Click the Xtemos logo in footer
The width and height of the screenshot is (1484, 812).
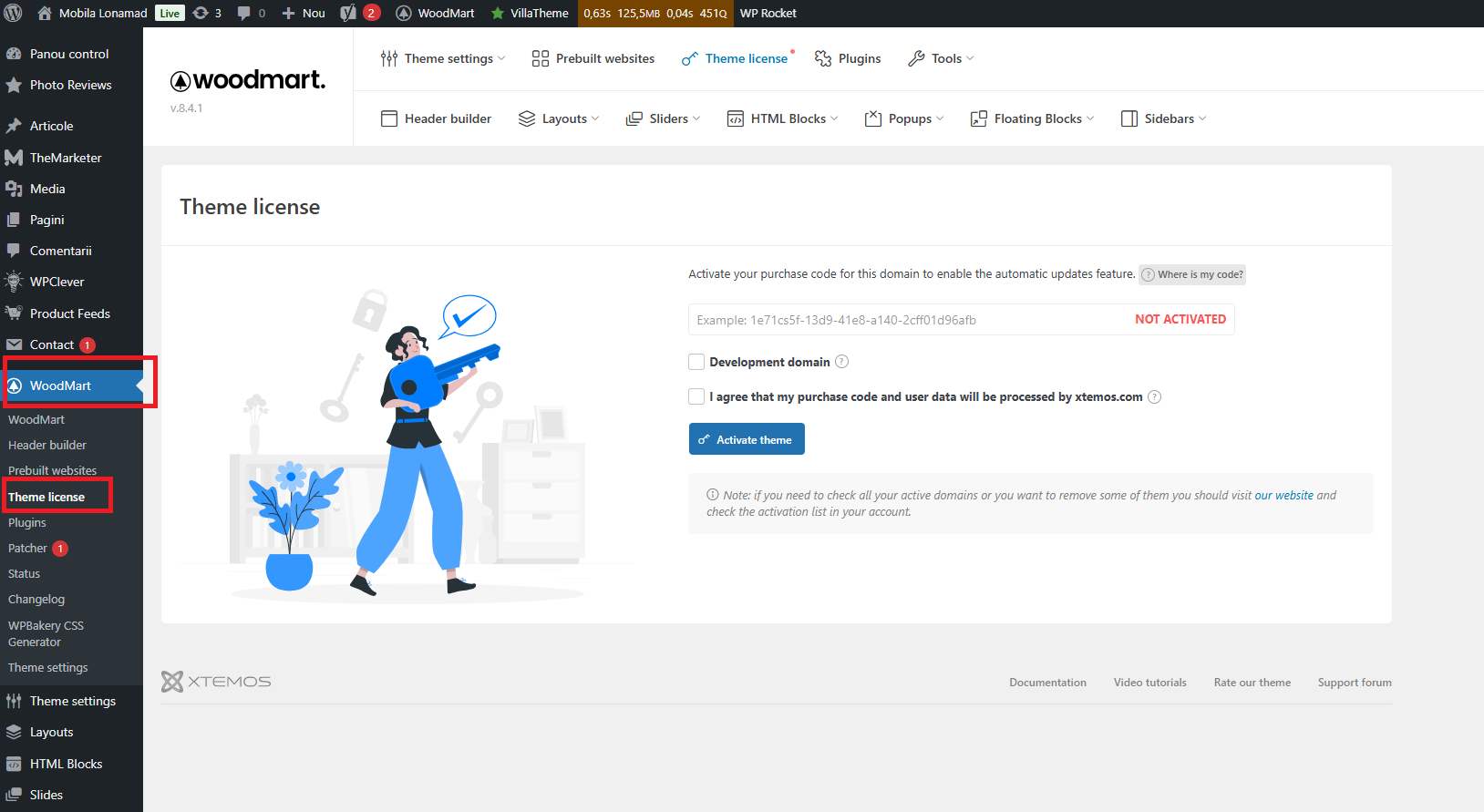[x=216, y=682]
